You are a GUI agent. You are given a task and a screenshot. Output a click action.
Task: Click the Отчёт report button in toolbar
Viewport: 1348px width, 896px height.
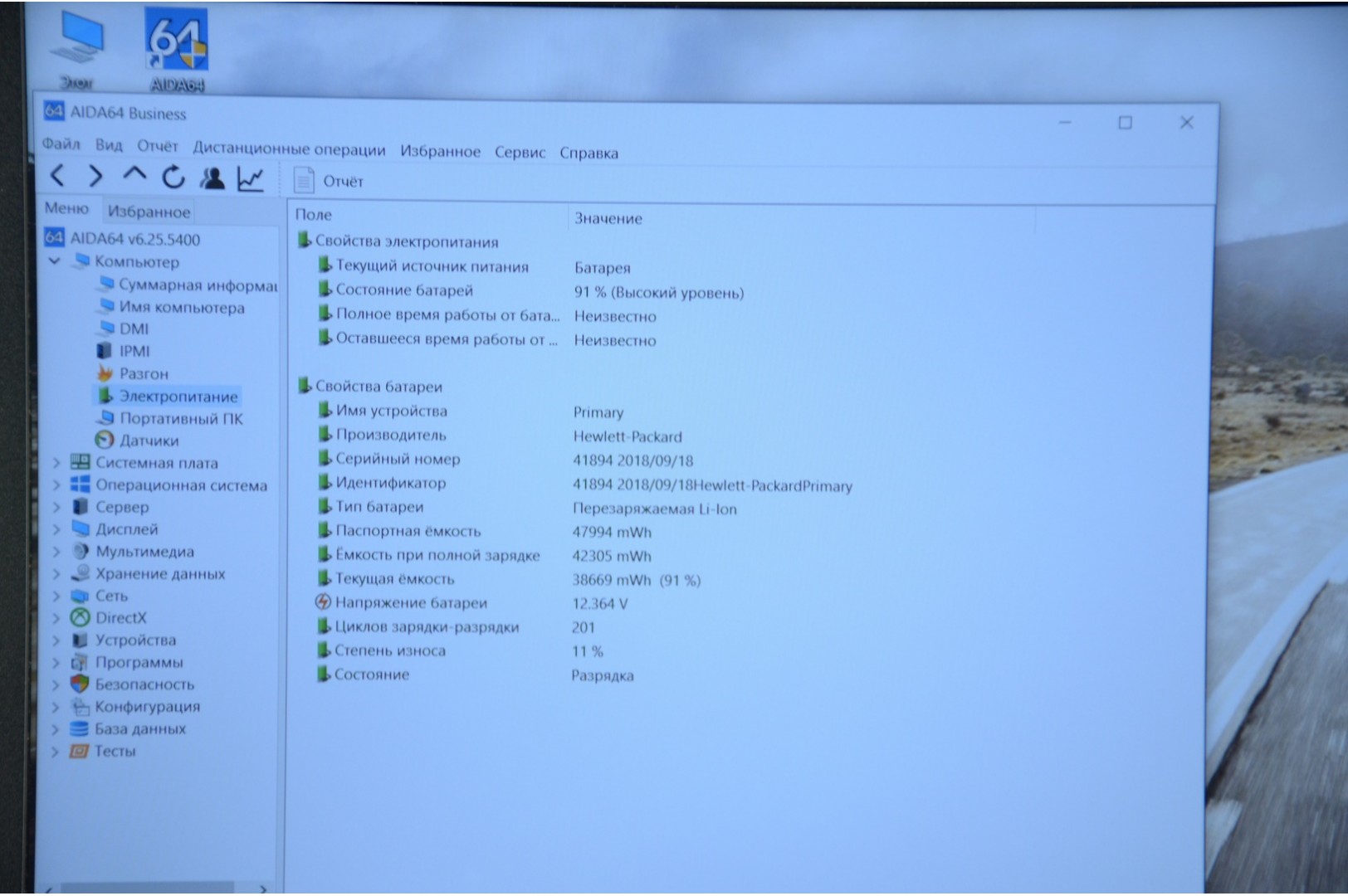pyautogui.click(x=330, y=181)
